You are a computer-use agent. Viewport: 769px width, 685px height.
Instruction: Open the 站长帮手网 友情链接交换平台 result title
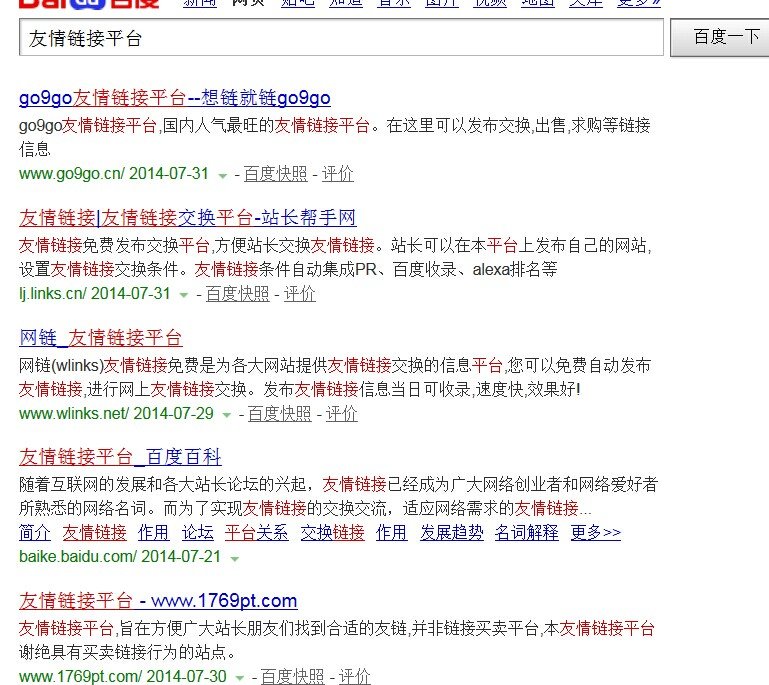[x=187, y=218]
